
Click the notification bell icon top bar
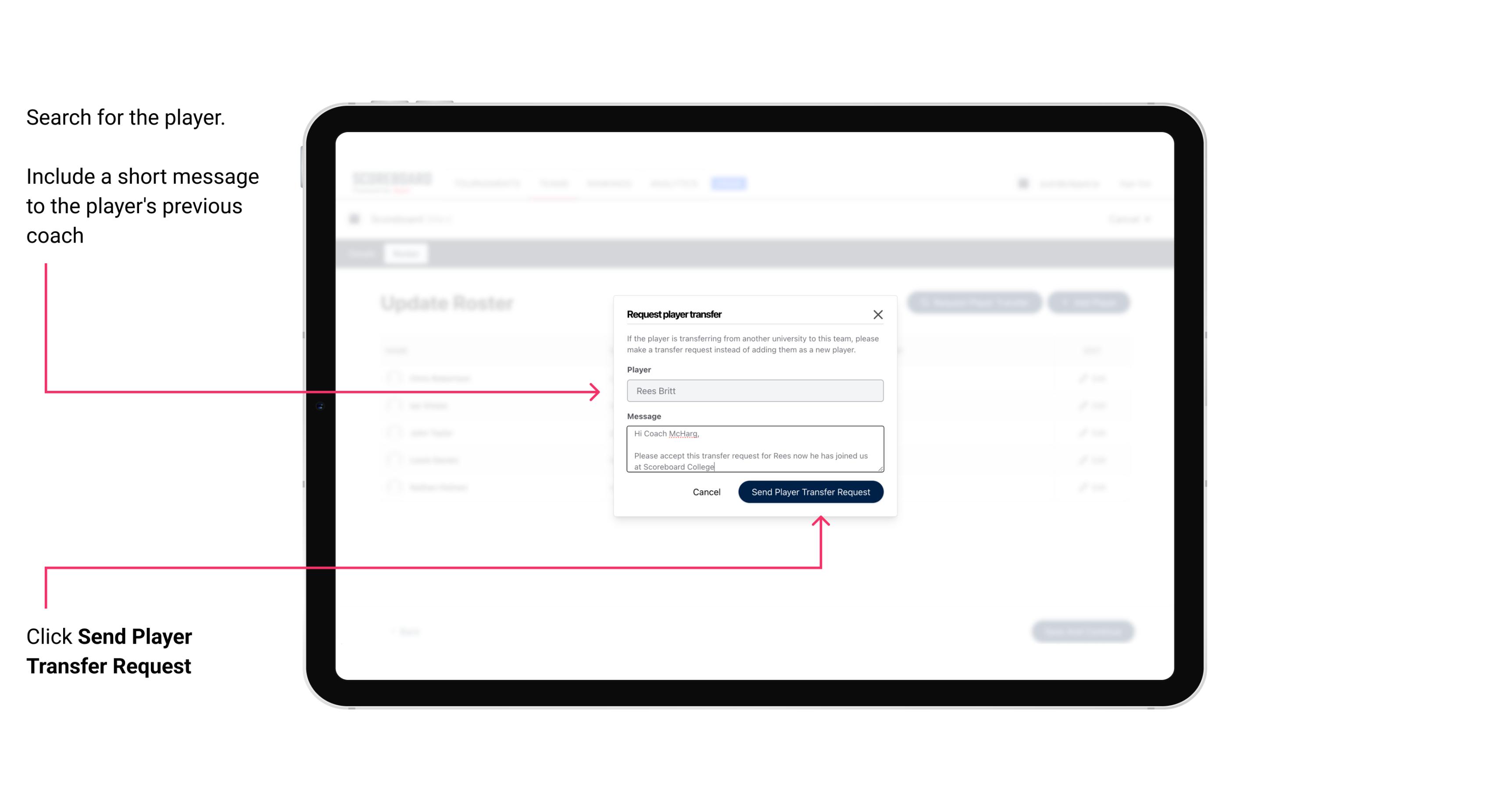[1022, 183]
